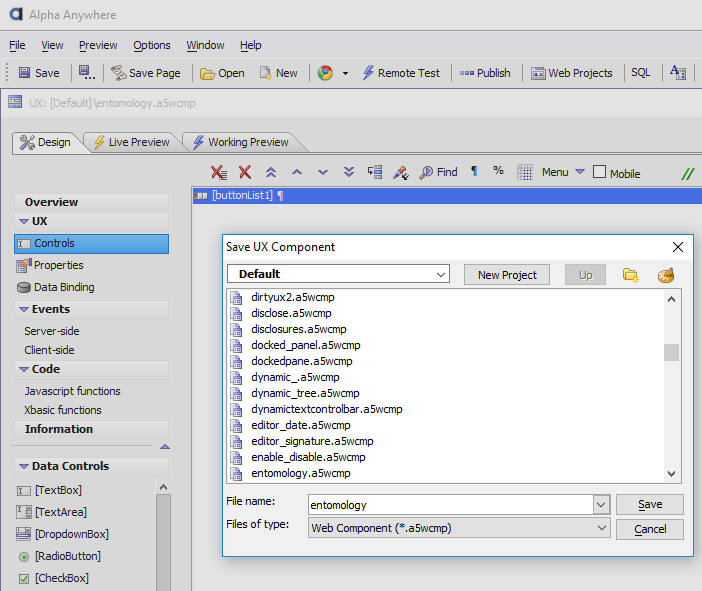Click the New Project button

[x=507, y=275]
